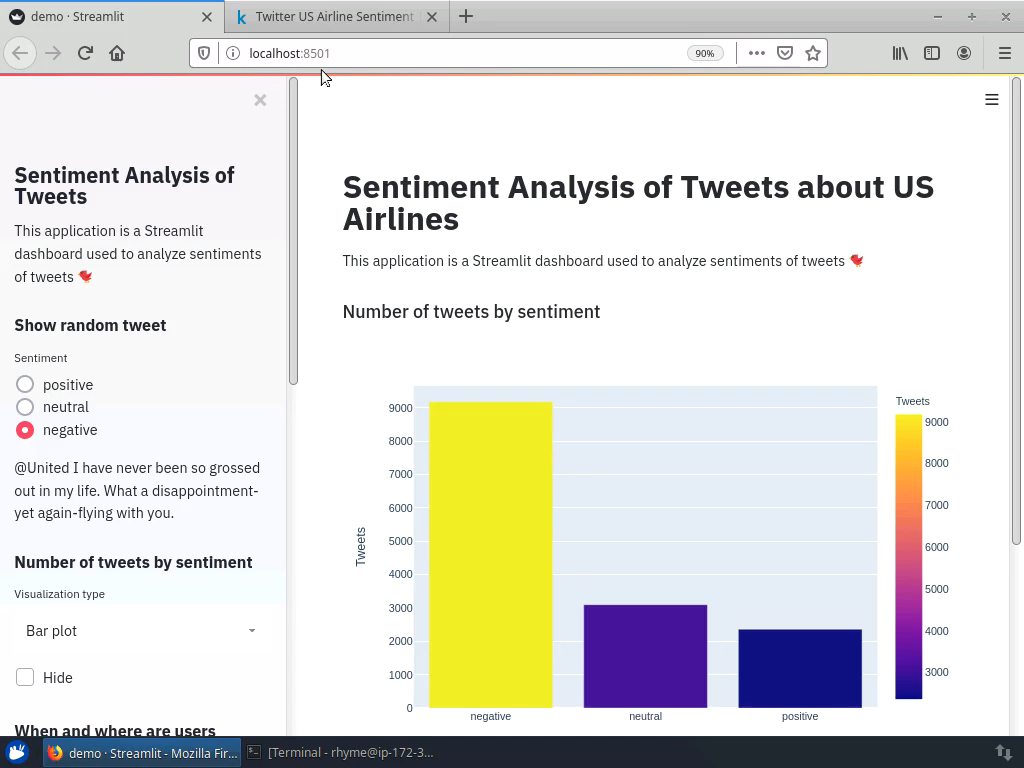Open the Firefox account icon
Image resolution: width=1024 pixels, height=768 pixels.
click(x=964, y=53)
